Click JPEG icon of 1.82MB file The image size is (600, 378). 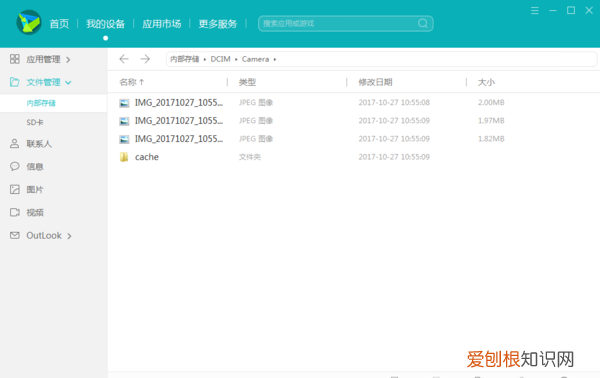coord(124,139)
